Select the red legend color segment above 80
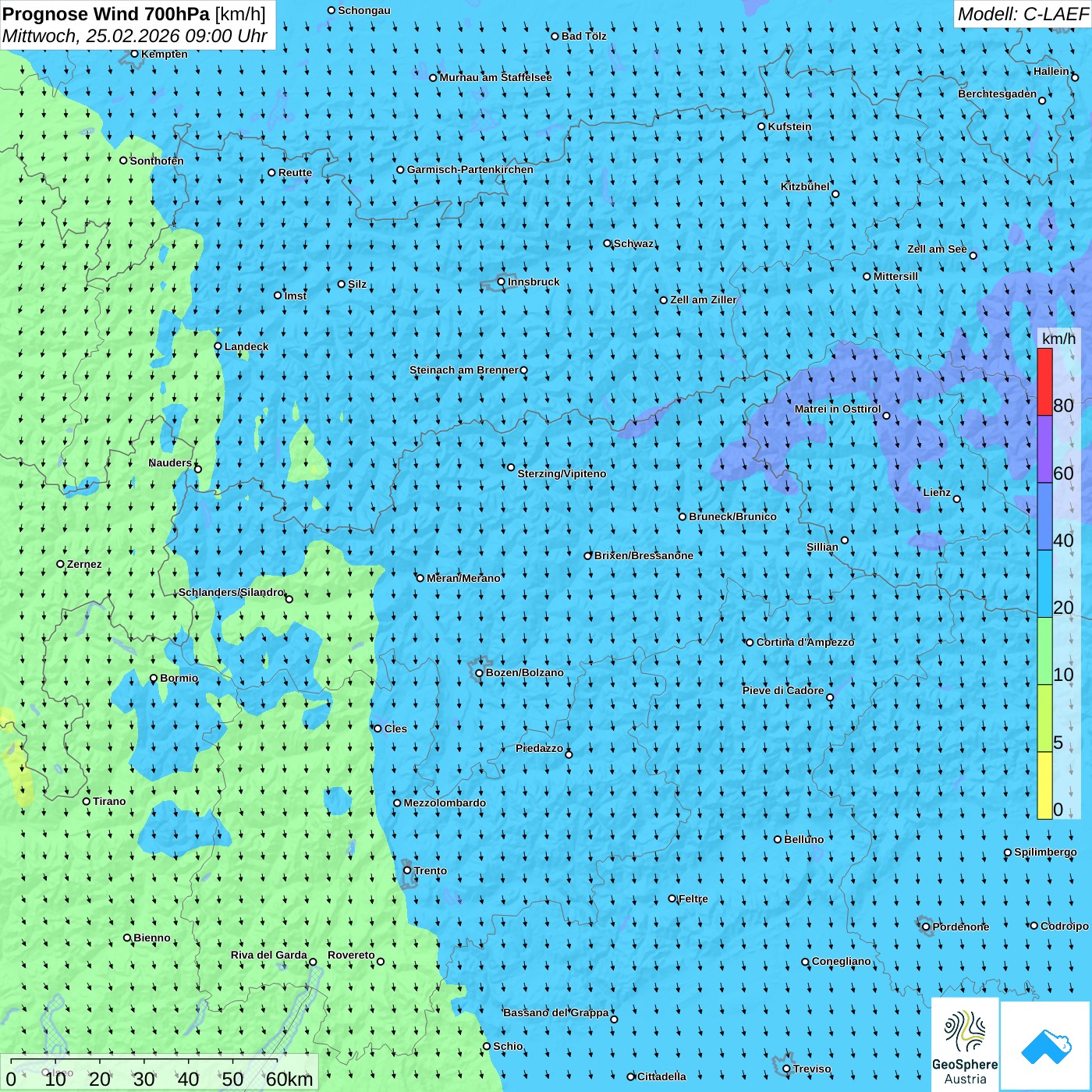1092x1092 pixels. click(1044, 381)
